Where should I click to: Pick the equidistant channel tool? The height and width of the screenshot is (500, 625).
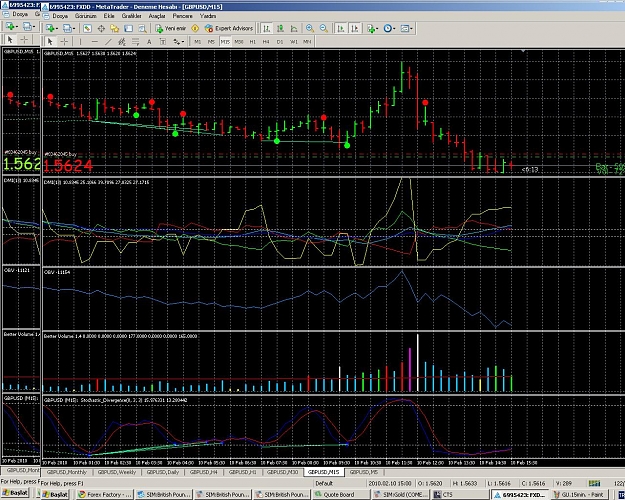coord(122,41)
